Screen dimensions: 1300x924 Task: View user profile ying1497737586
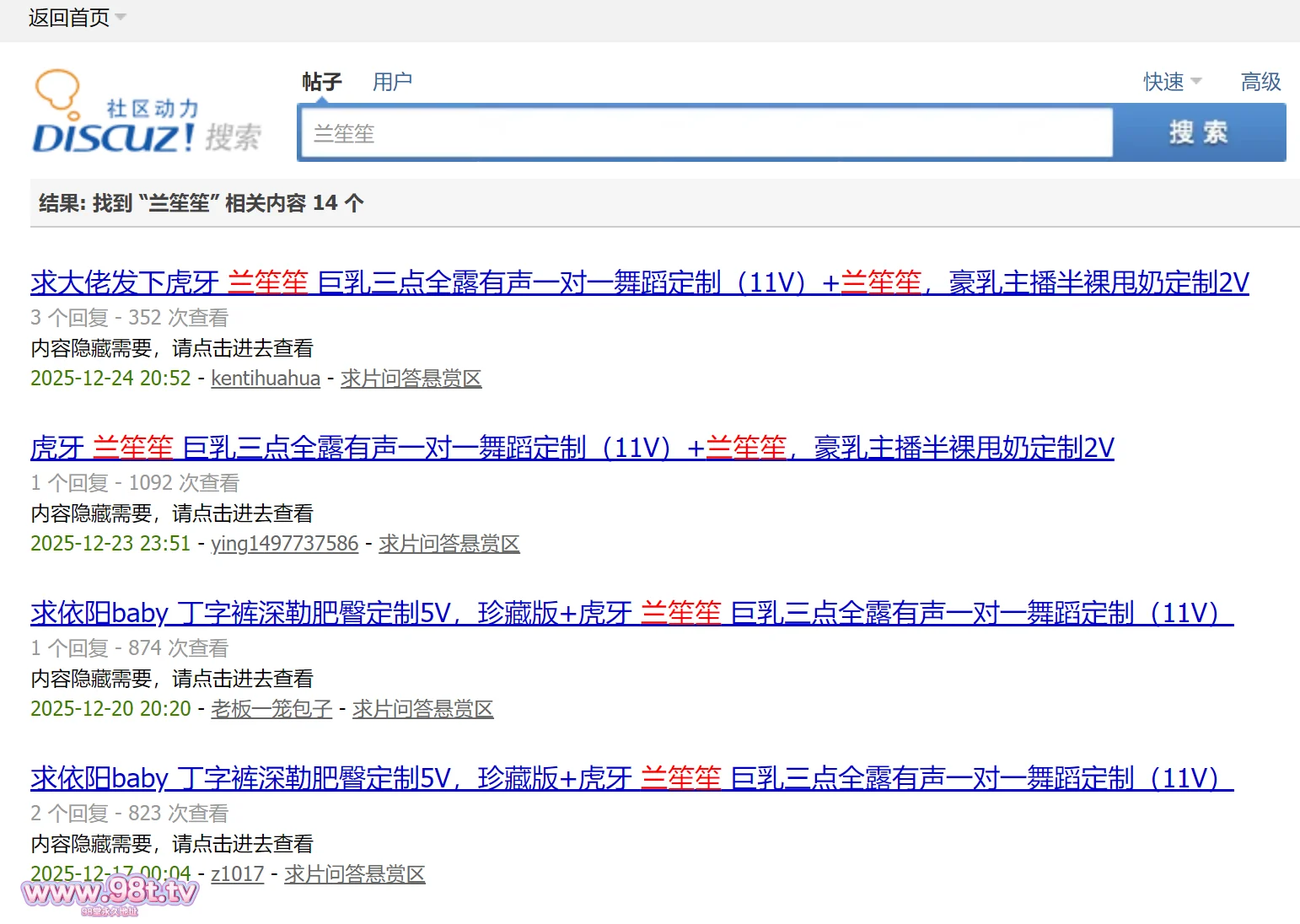[x=284, y=544]
